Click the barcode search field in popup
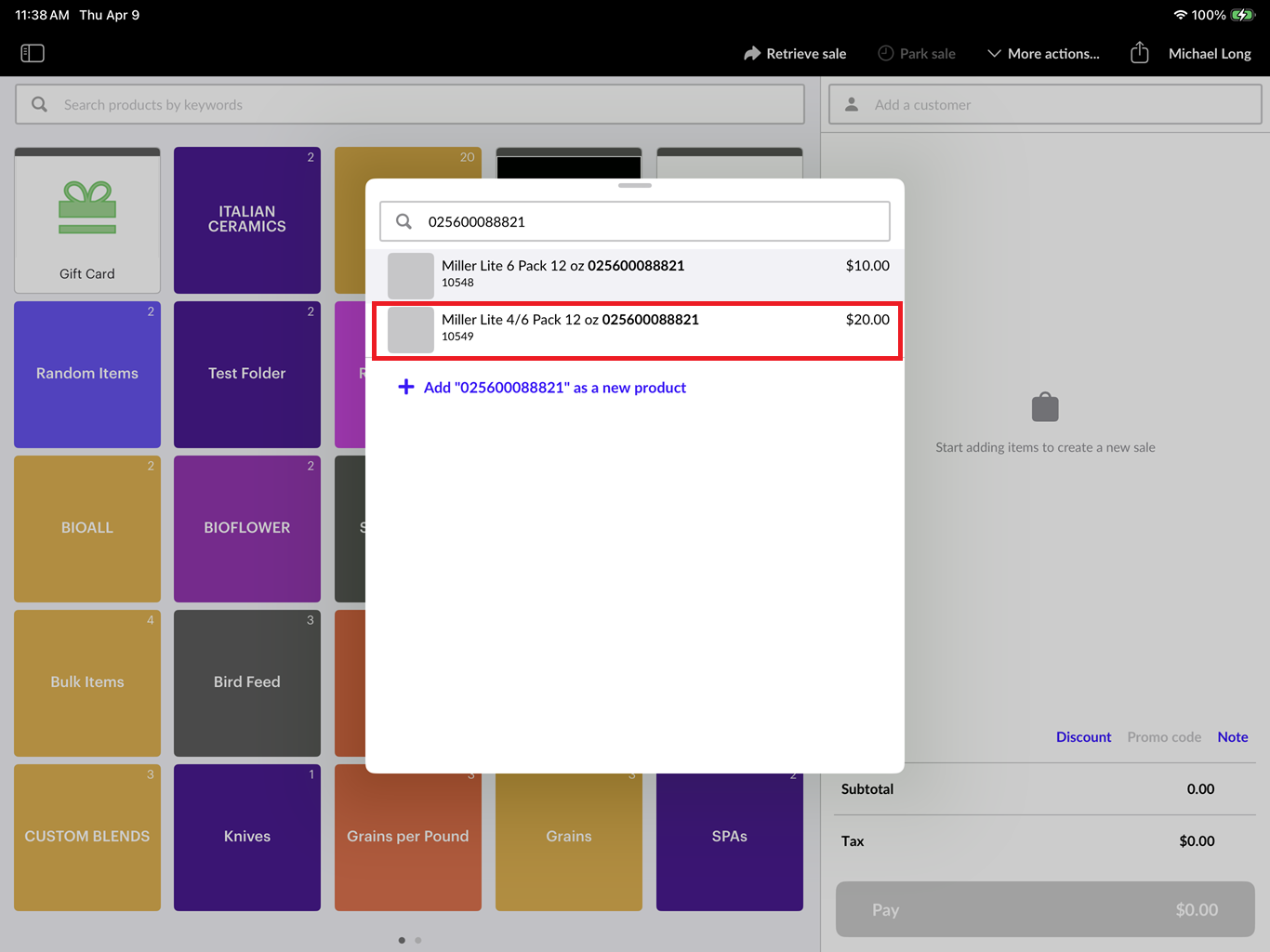Image resolution: width=1270 pixels, height=952 pixels. click(x=635, y=221)
